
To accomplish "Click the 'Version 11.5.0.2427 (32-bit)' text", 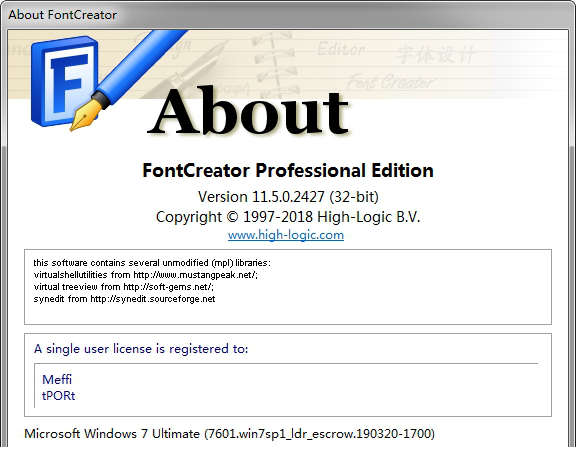I will point(288,197).
